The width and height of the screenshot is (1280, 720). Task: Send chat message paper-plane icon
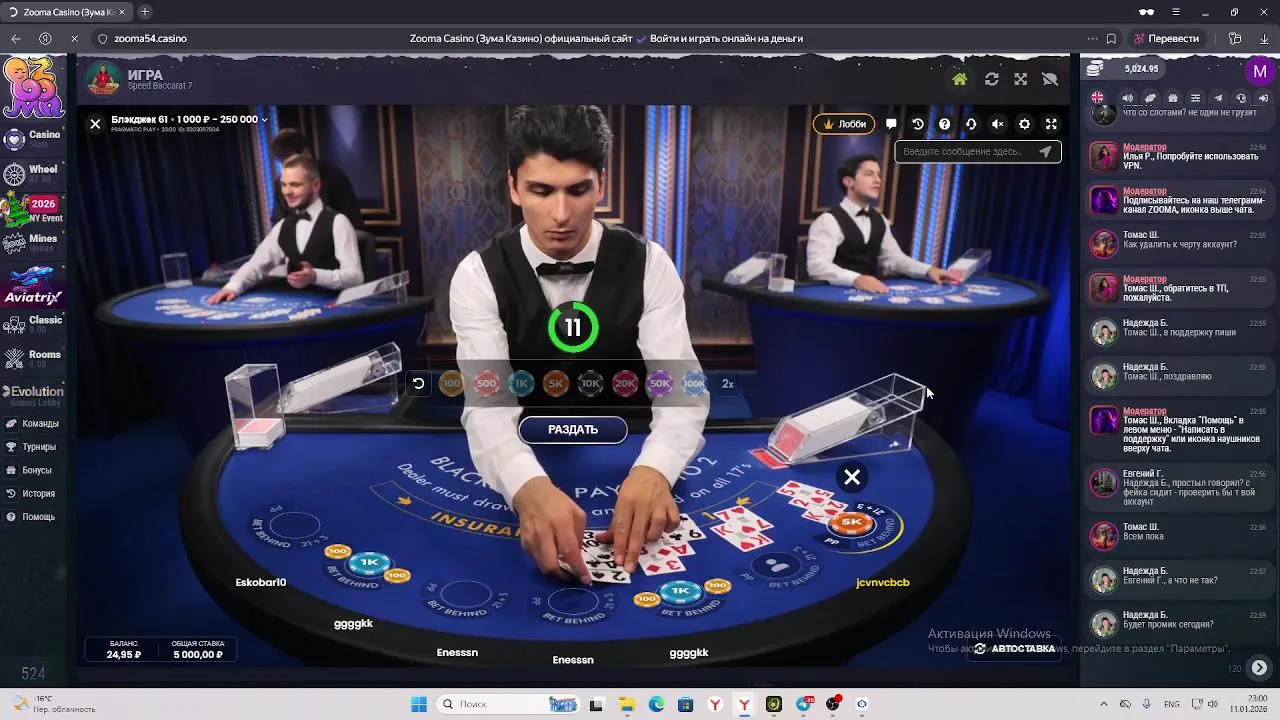1046,152
